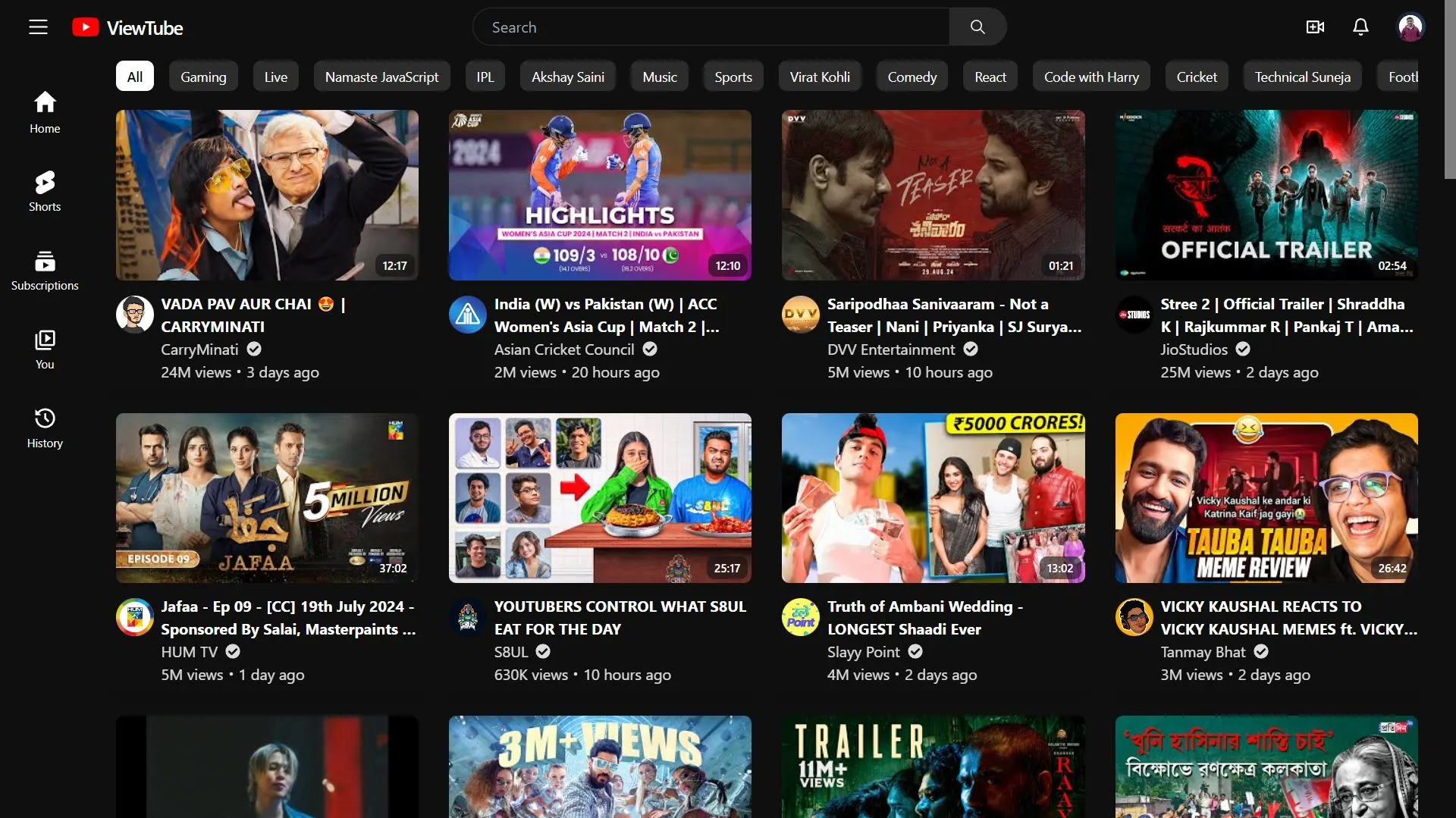Click the JioStudios channel name
Image resolution: width=1456 pixels, height=818 pixels.
1194,349
